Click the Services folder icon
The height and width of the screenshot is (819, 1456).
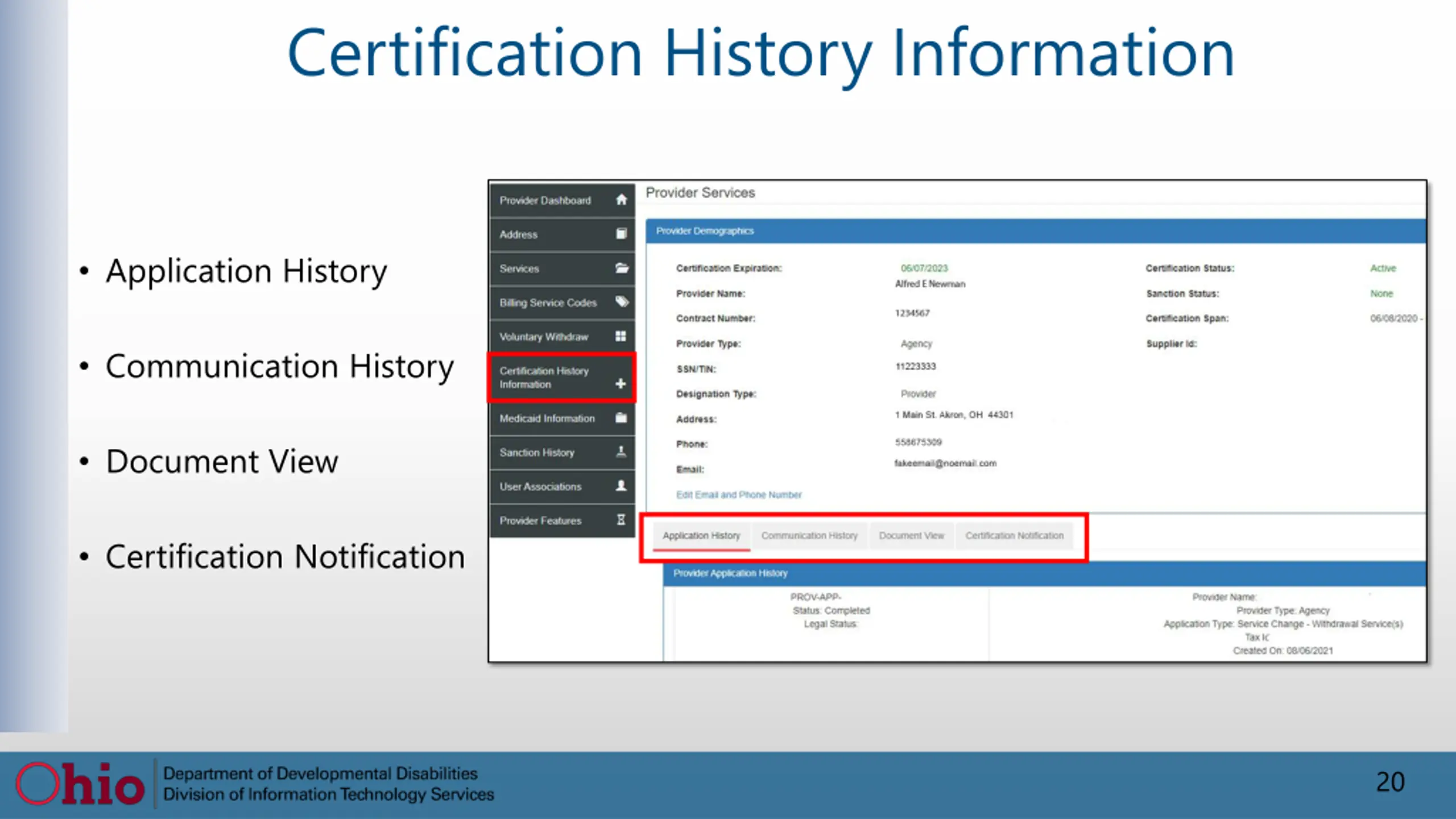click(622, 268)
